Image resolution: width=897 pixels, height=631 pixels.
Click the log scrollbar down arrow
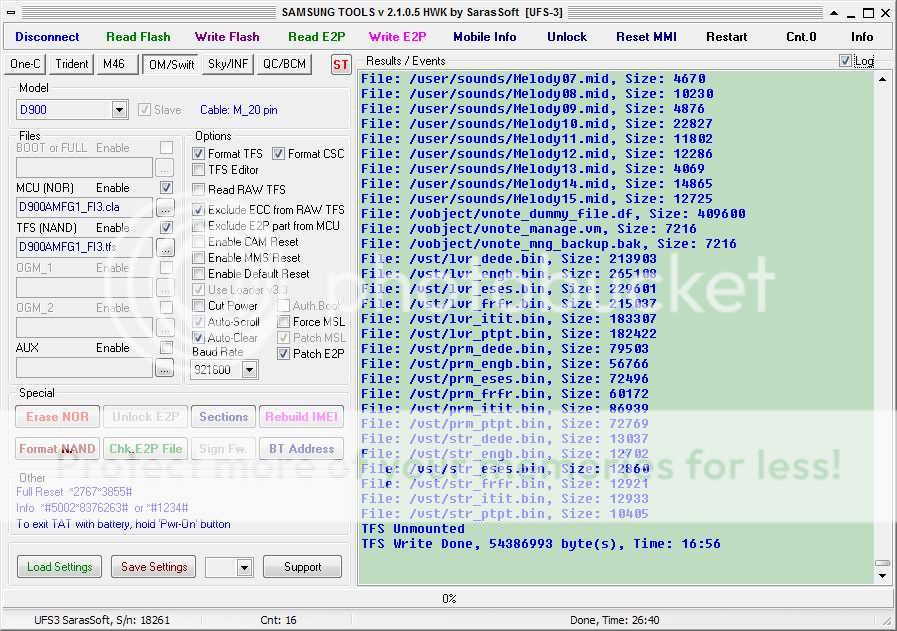[883, 576]
